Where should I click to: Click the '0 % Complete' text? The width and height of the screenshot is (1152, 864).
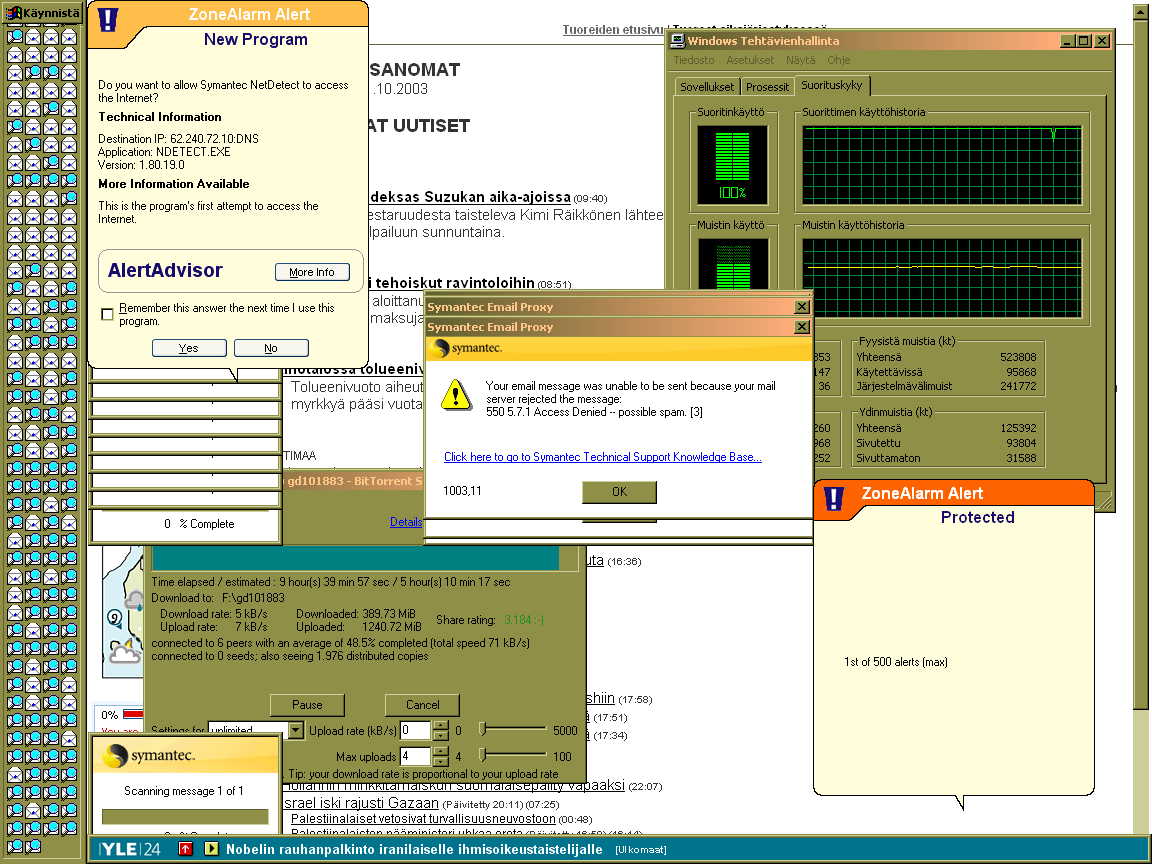point(199,524)
